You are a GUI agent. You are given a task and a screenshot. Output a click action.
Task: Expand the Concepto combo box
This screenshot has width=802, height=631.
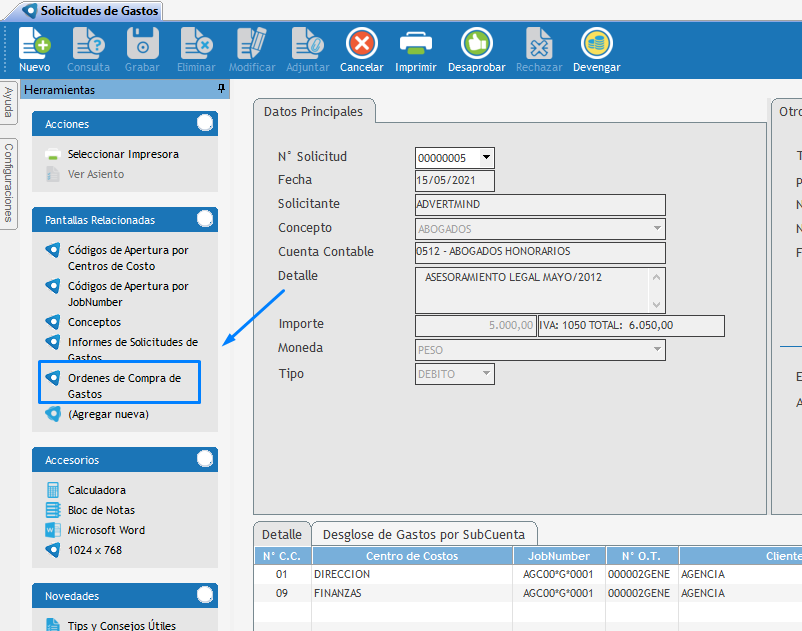pyautogui.click(x=657, y=229)
